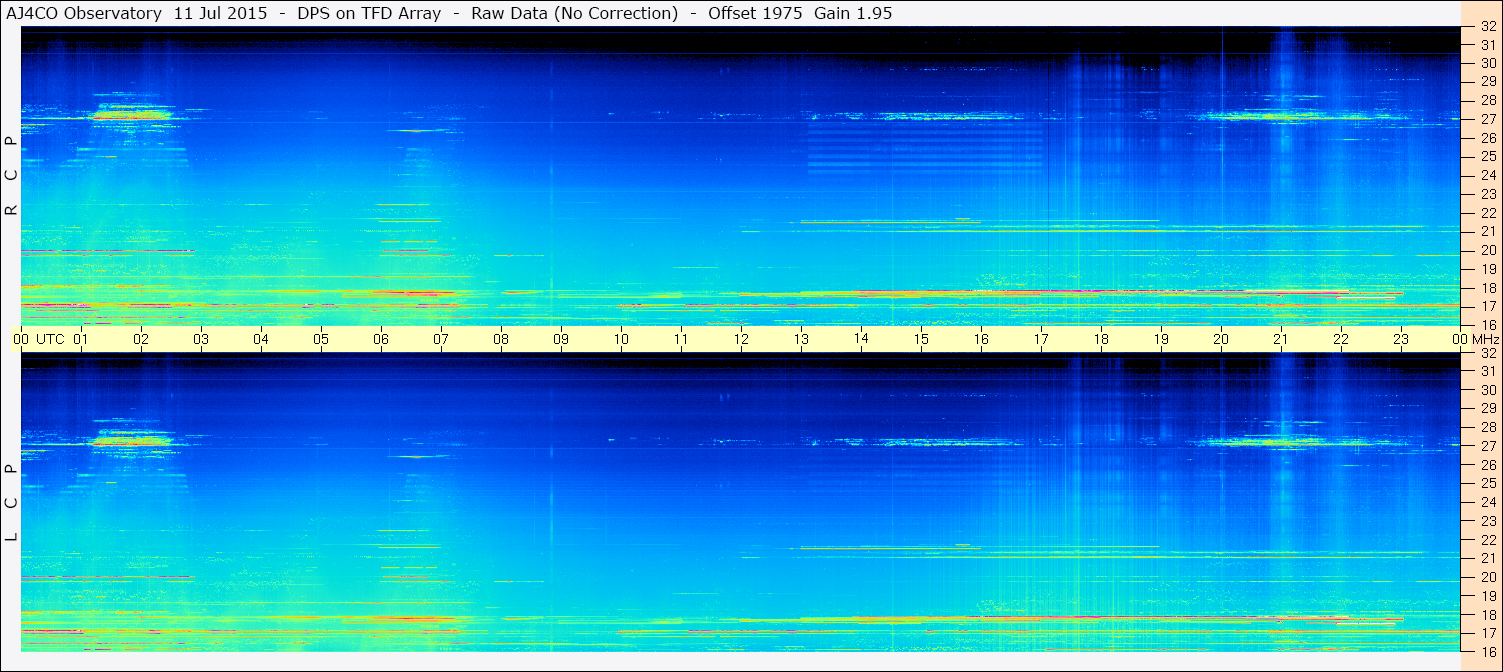Pick the 22 hour marker on time axis

[1341, 339]
